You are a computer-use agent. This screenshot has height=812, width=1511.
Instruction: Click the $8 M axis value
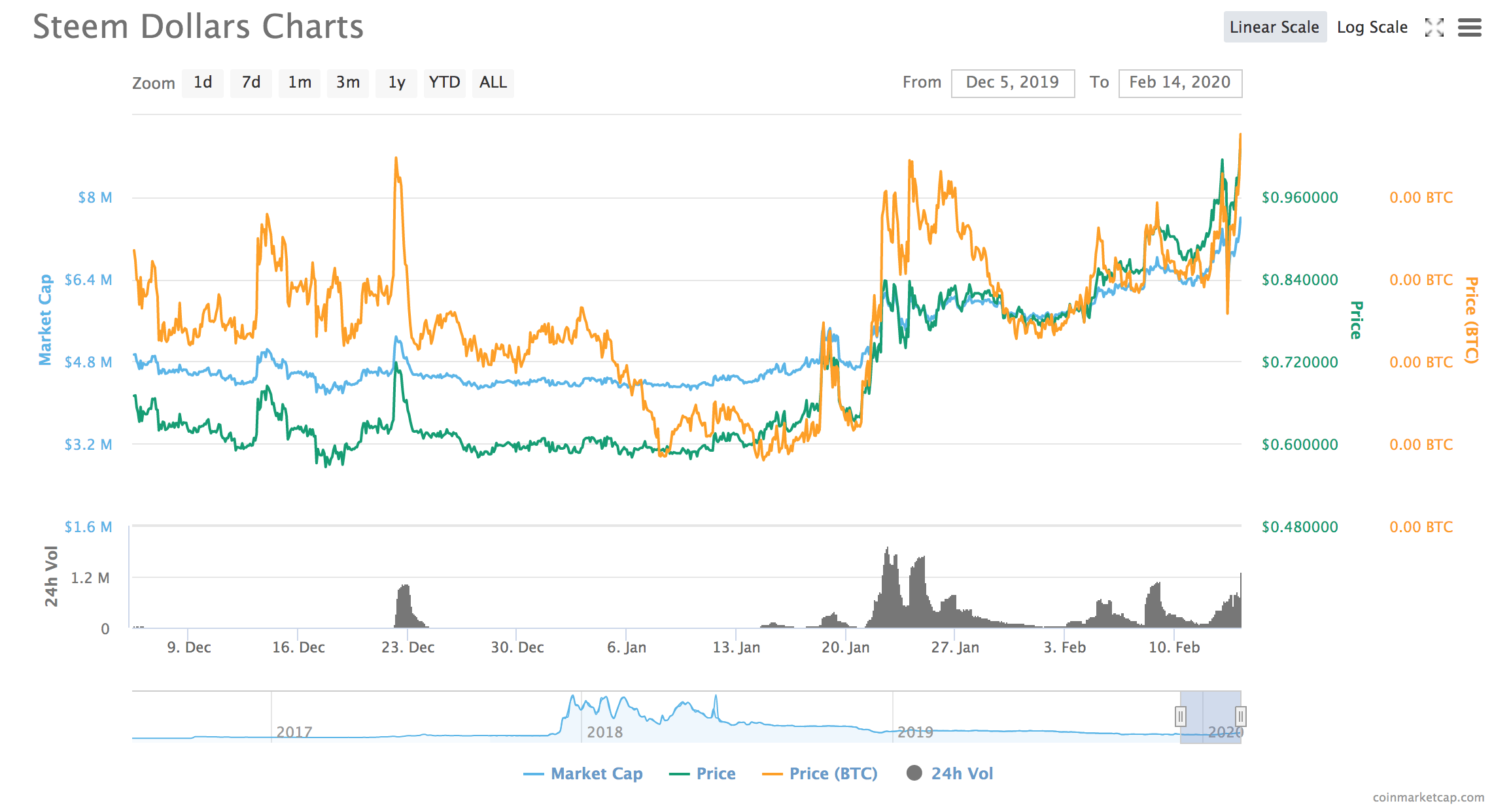(95, 197)
